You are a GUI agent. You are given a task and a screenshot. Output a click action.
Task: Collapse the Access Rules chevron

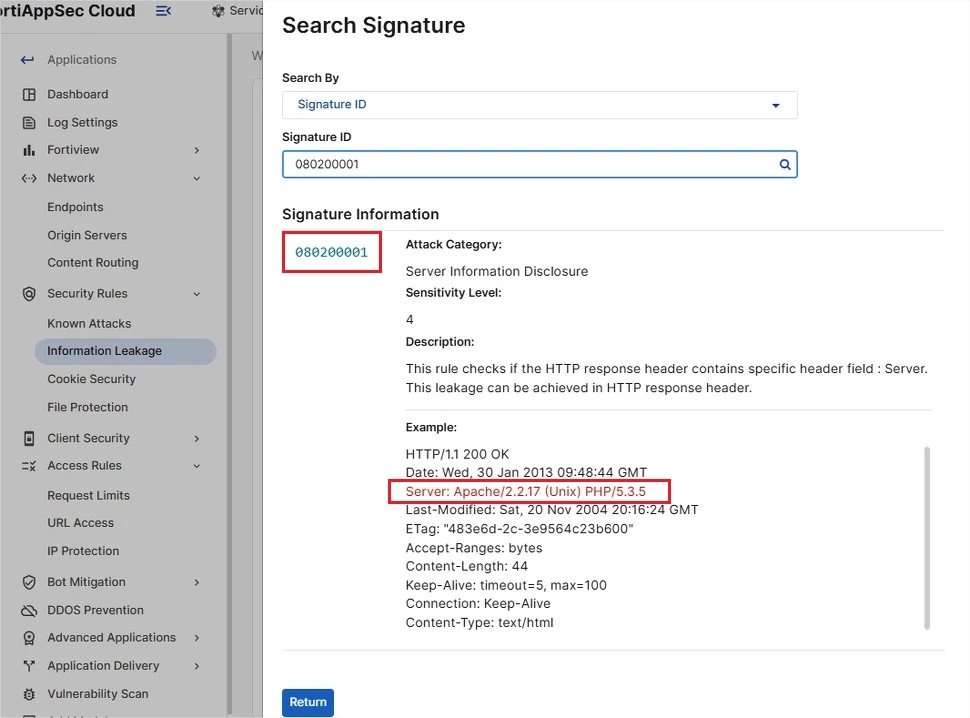click(x=197, y=466)
